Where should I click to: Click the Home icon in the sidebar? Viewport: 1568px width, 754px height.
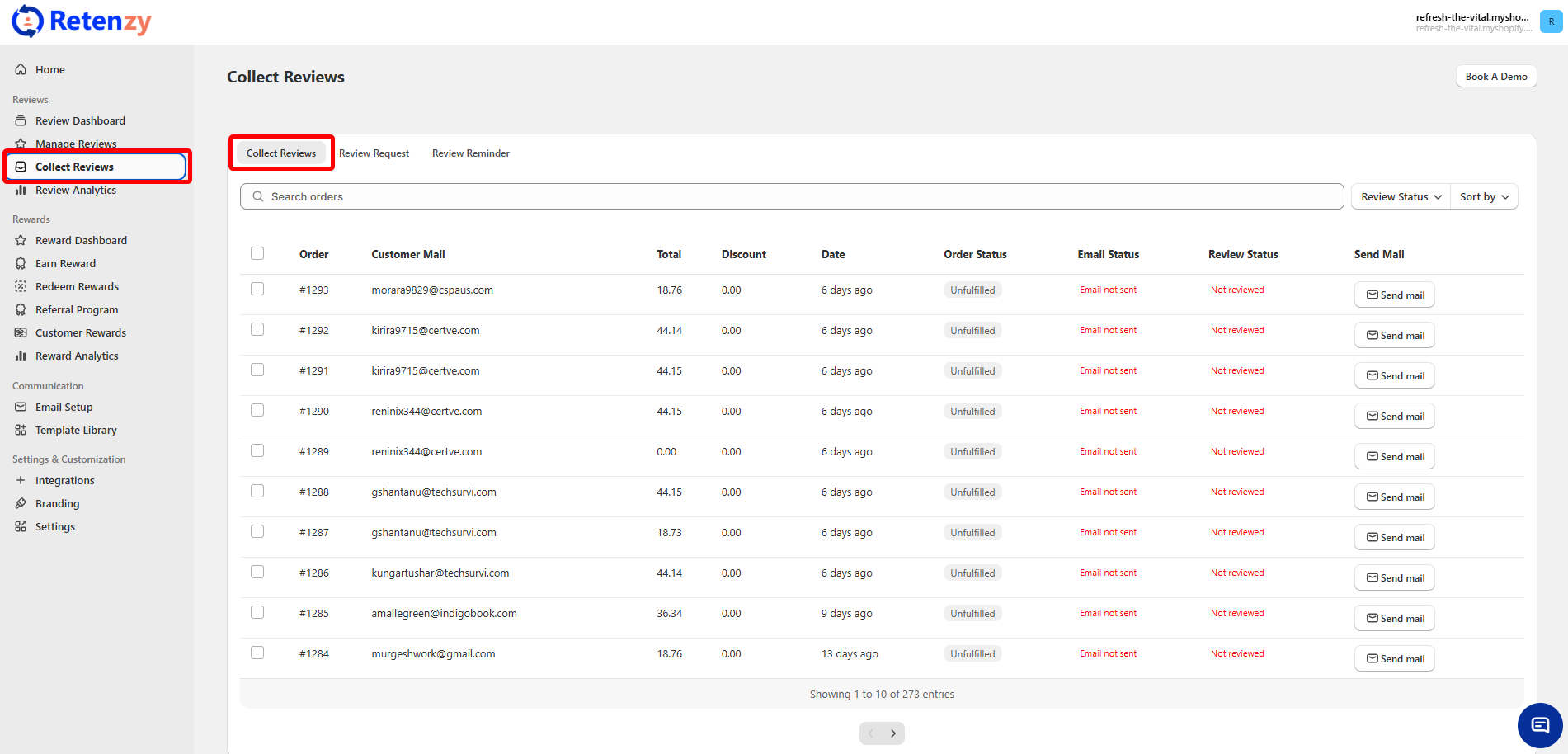(x=21, y=69)
